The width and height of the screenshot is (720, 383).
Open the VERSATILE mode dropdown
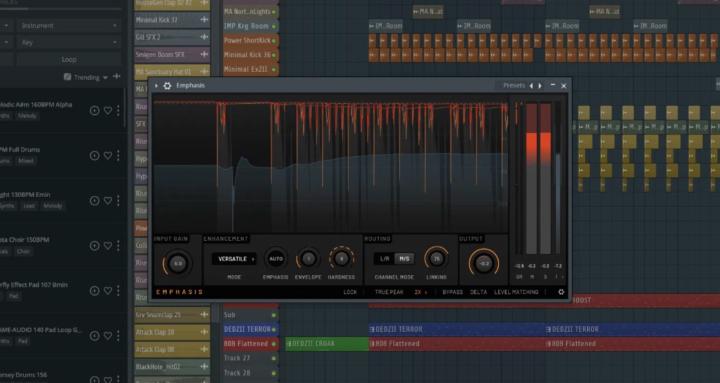tap(234, 259)
